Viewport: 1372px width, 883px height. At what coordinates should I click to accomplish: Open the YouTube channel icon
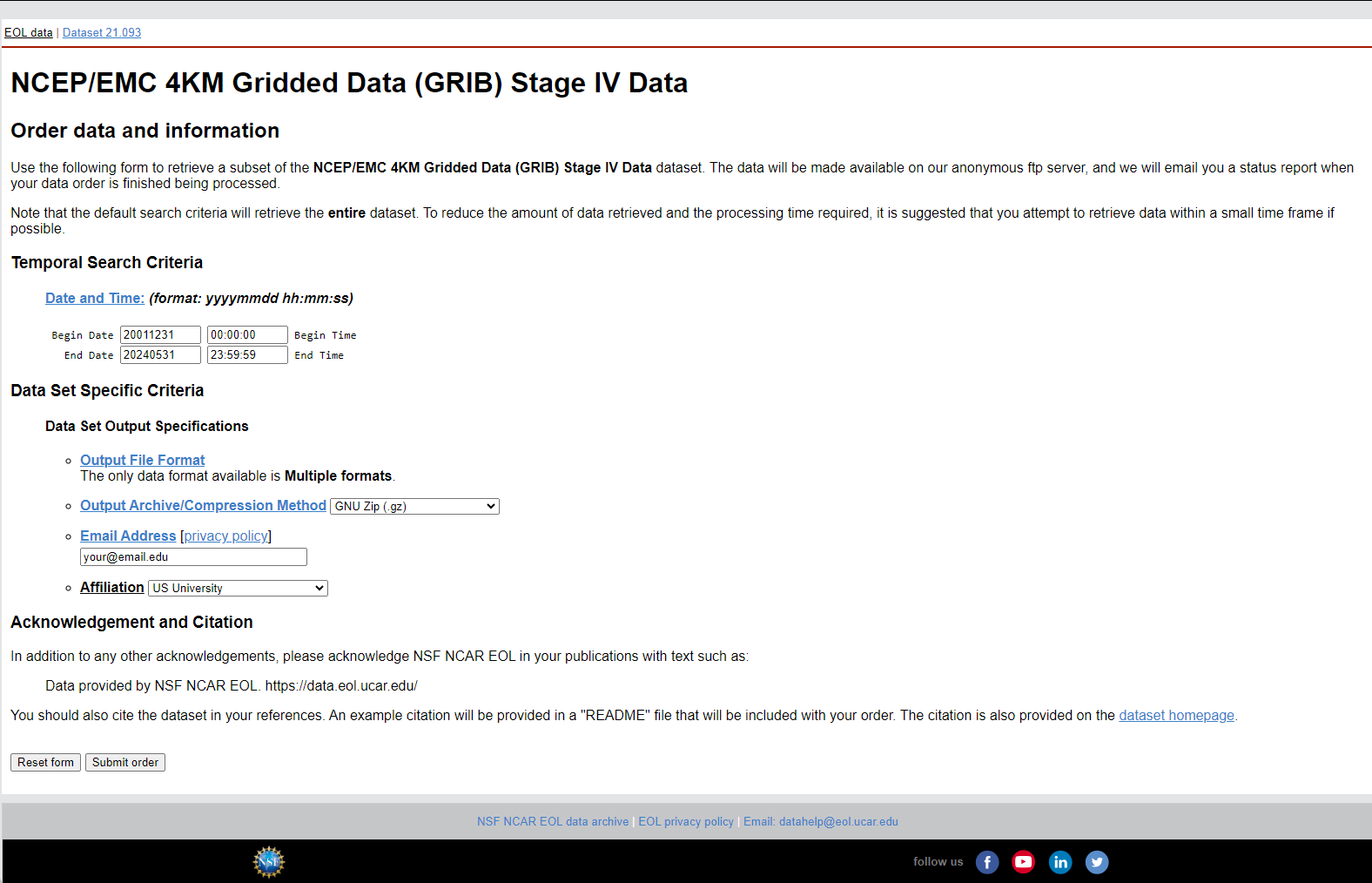pos(1024,862)
